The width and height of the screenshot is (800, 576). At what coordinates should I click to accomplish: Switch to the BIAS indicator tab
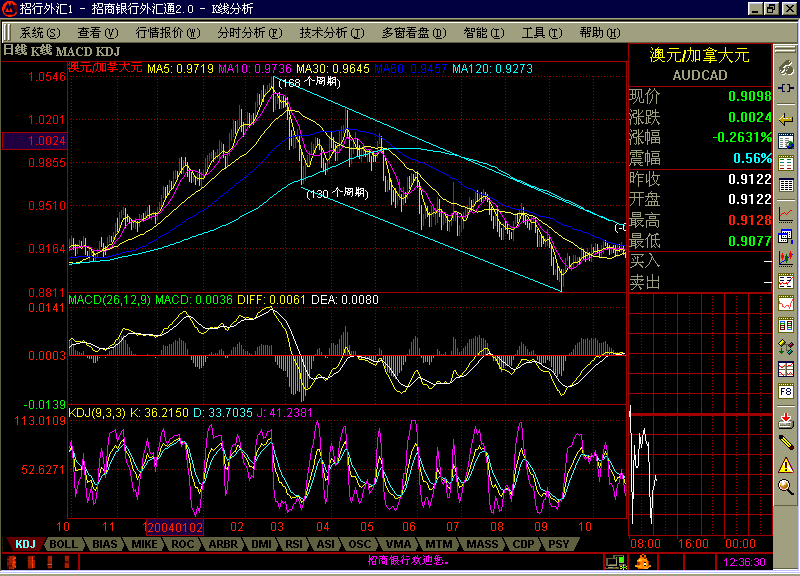pyautogui.click(x=105, y=544)
